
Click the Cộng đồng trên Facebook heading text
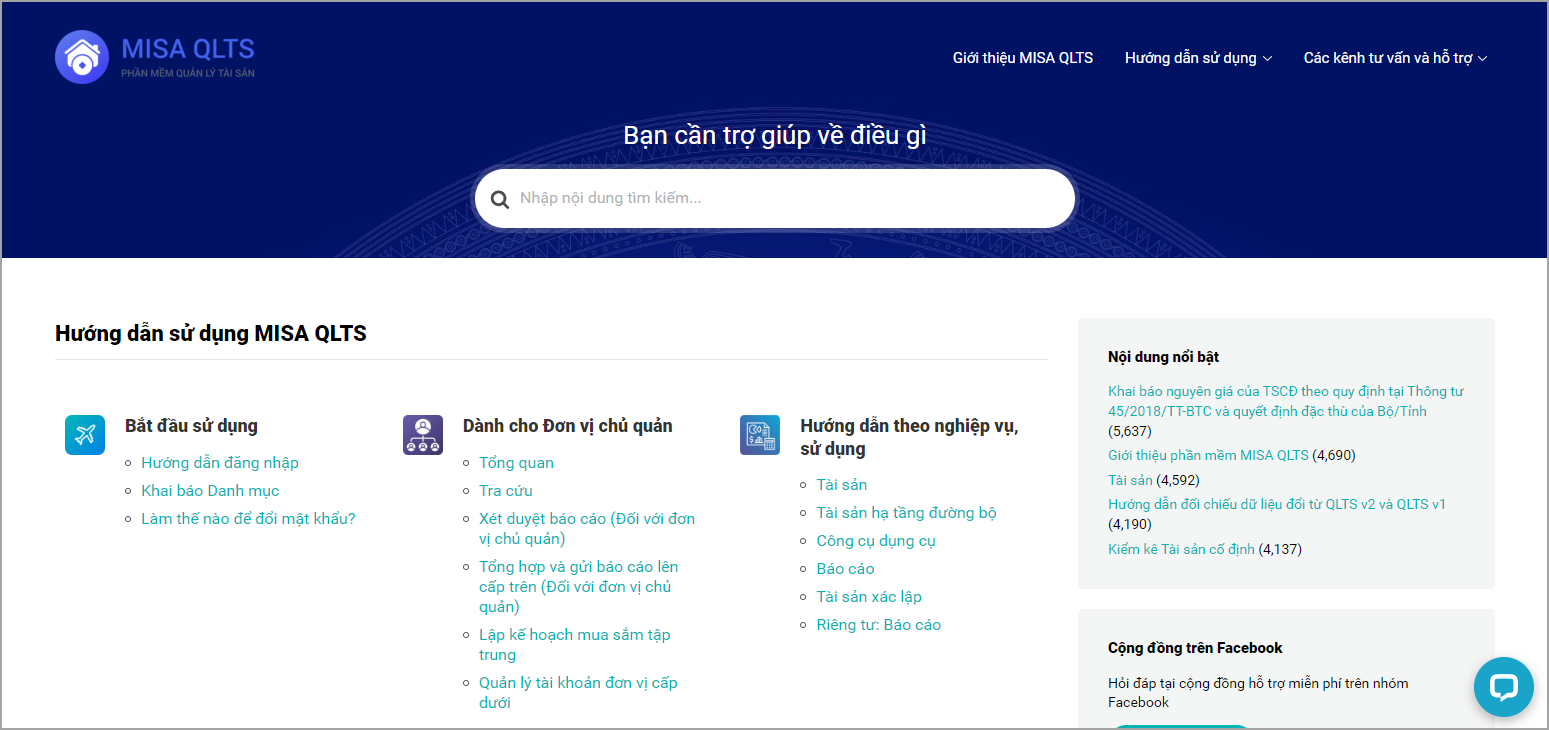1195,648
